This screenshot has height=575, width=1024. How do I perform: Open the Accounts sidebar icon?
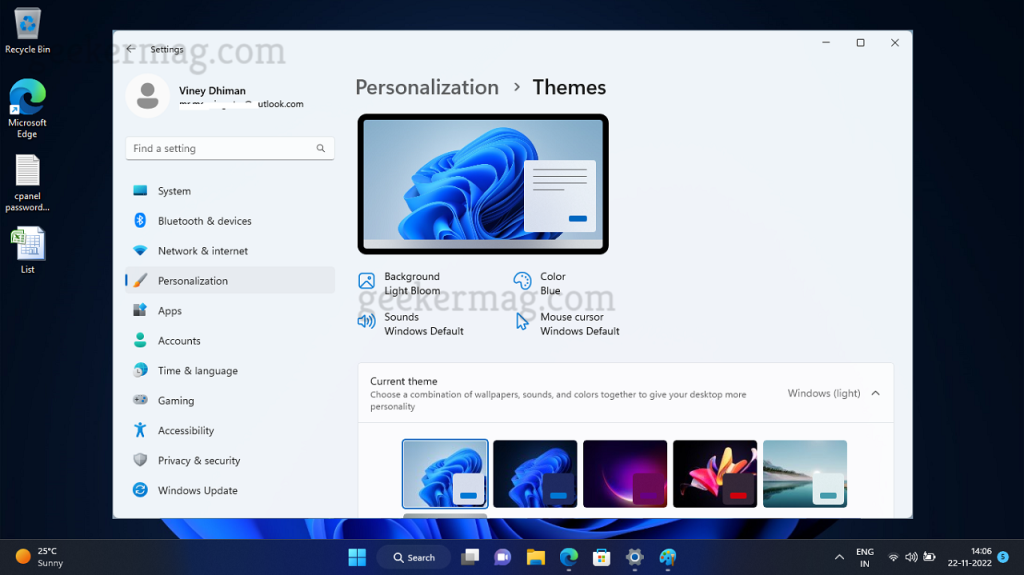click(140, 340)
